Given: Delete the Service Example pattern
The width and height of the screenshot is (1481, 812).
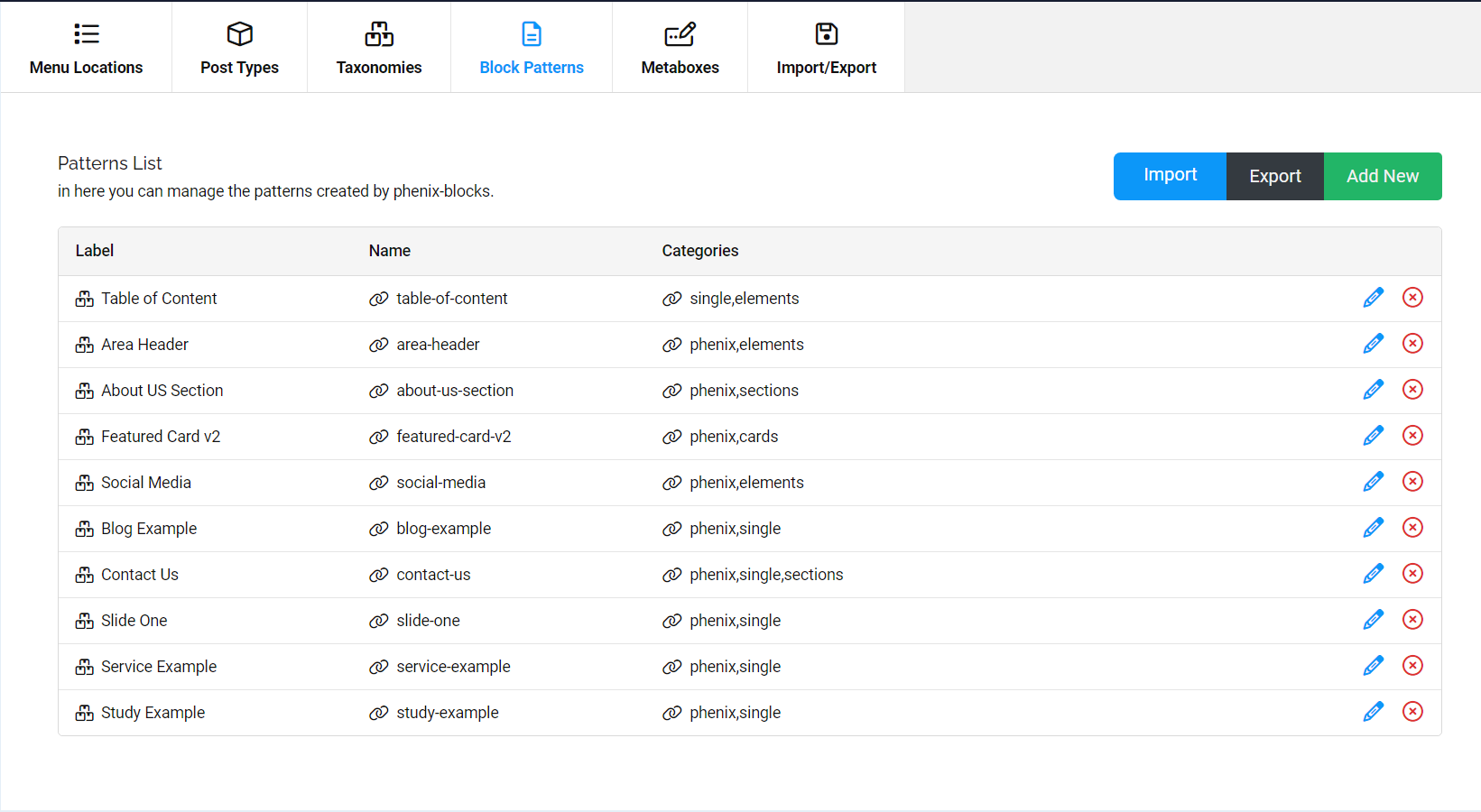Looking at the screenshot, I should click(x=1412, y=666).
